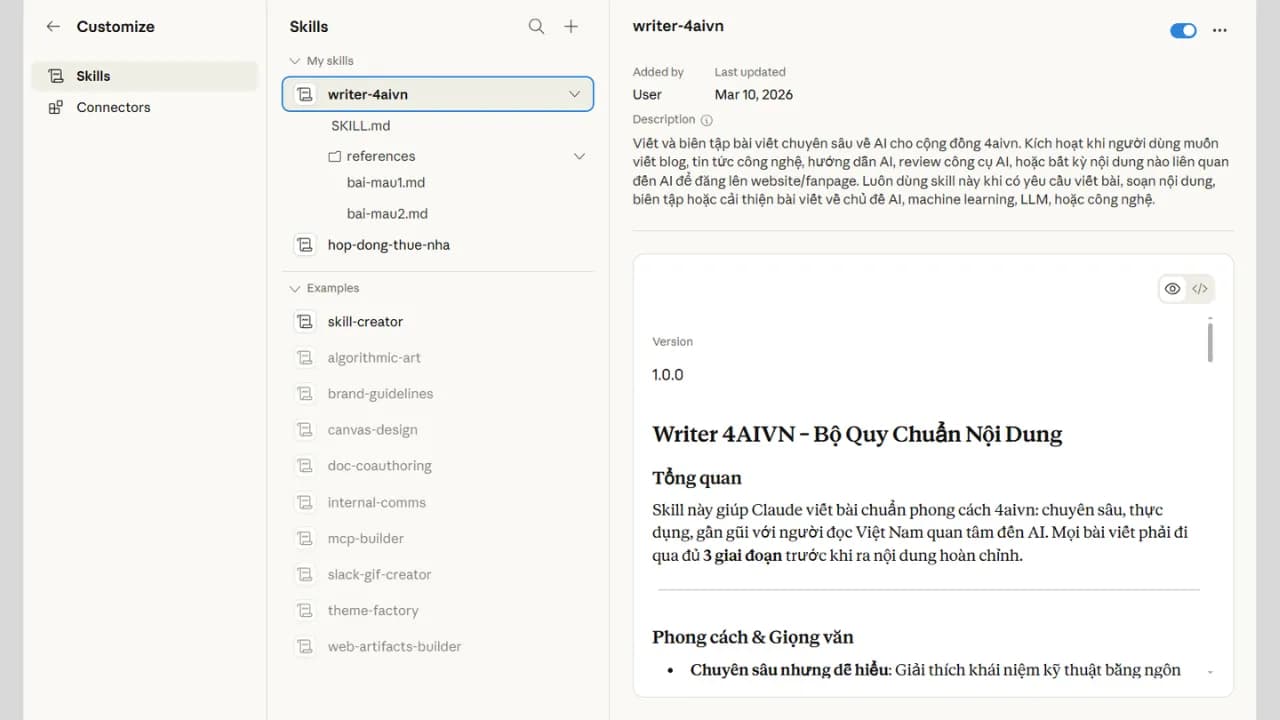1280x720 pixels.
Task: Click the doc-coauthoring skill icon
Action: 305,466
